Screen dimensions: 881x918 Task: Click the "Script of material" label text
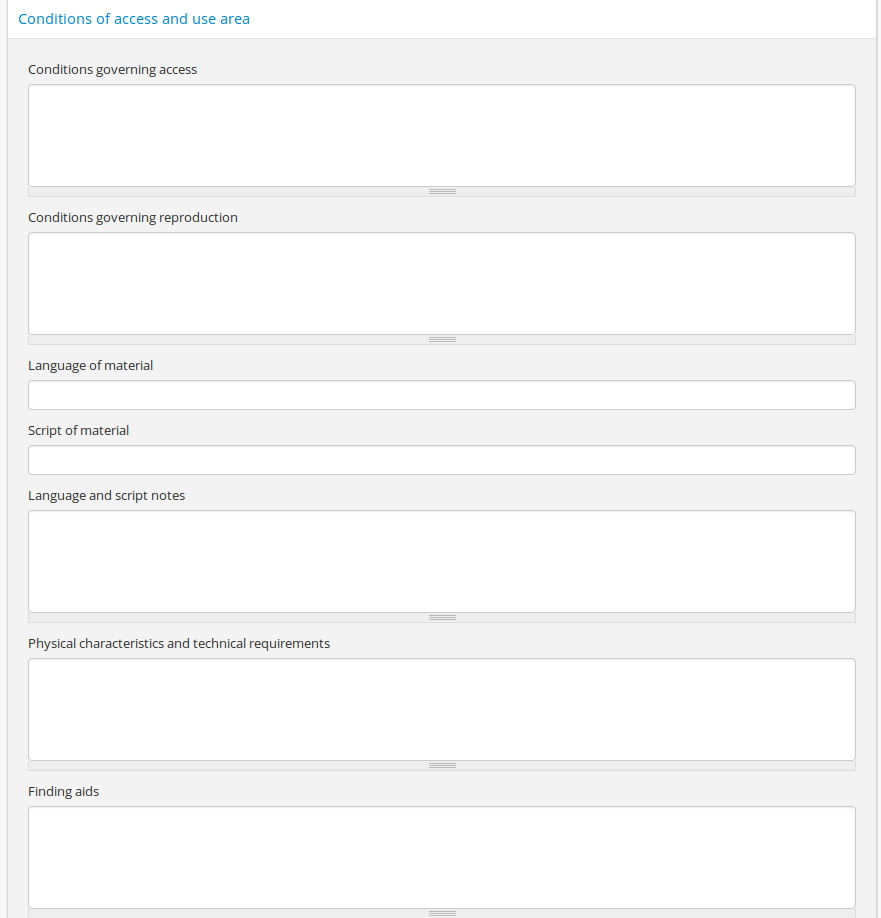click(x=78, y=431)
